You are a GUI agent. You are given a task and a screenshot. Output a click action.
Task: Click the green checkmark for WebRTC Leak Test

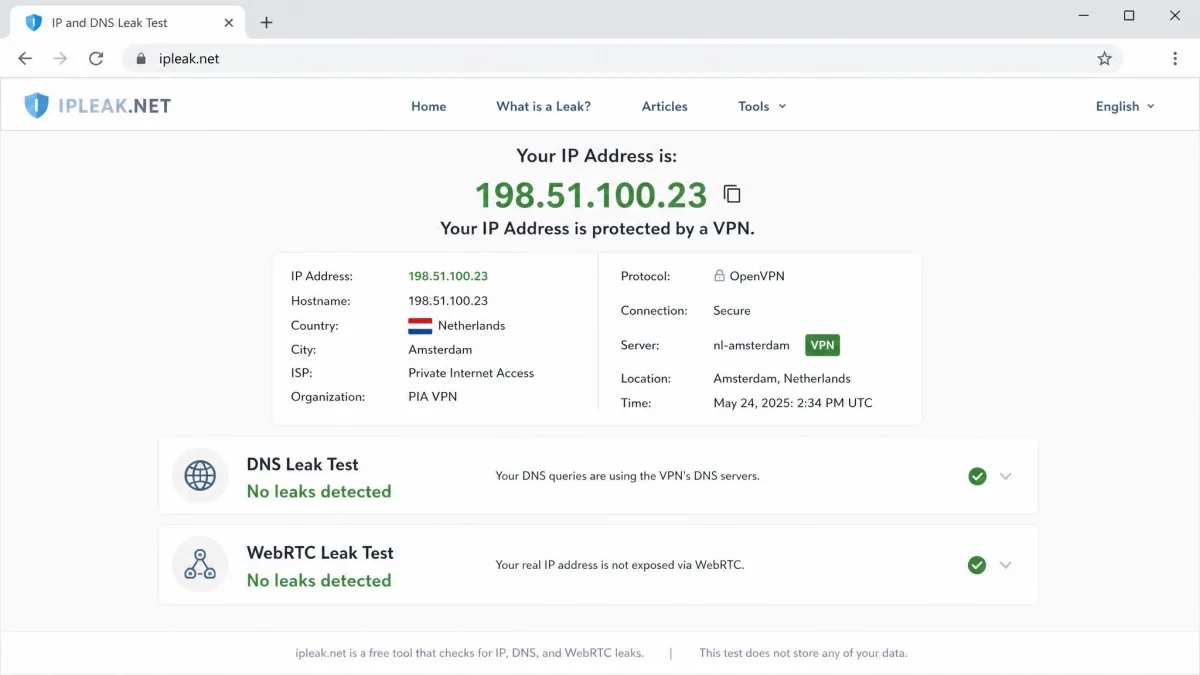click(x=977, y=565)
